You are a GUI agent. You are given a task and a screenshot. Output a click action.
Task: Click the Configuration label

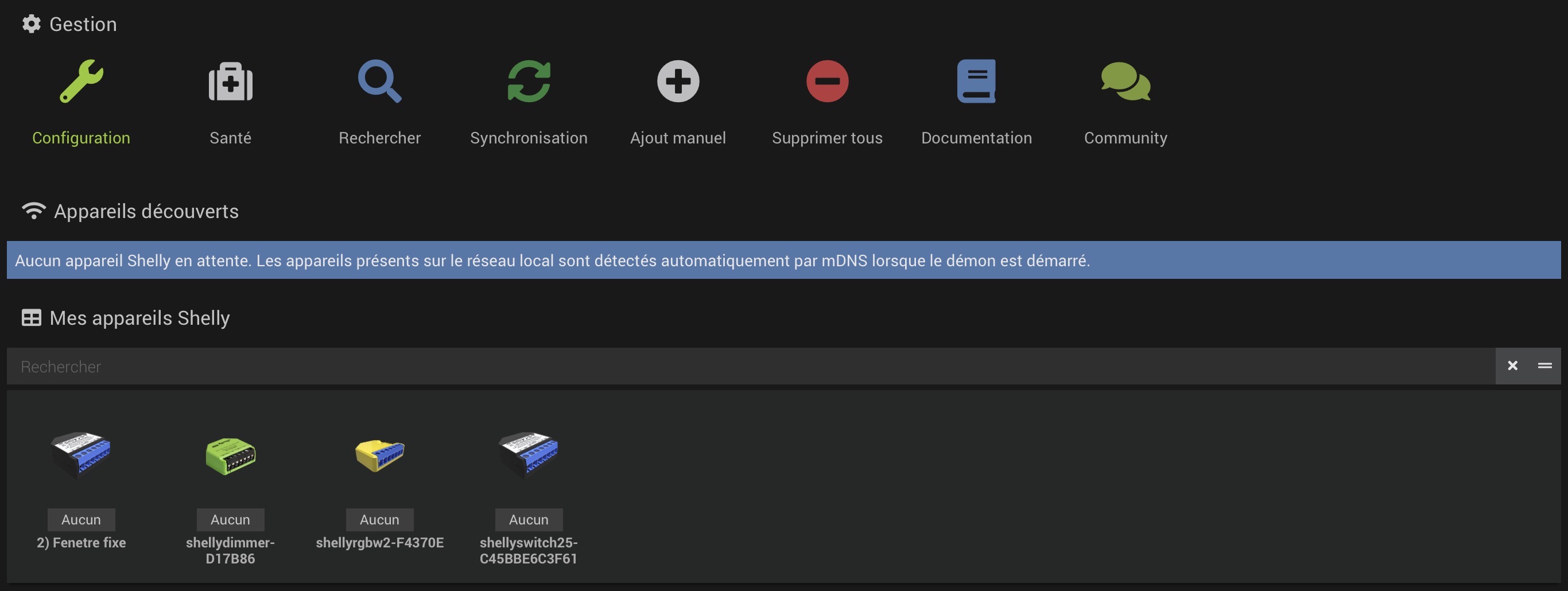click(x=81, y=138)
